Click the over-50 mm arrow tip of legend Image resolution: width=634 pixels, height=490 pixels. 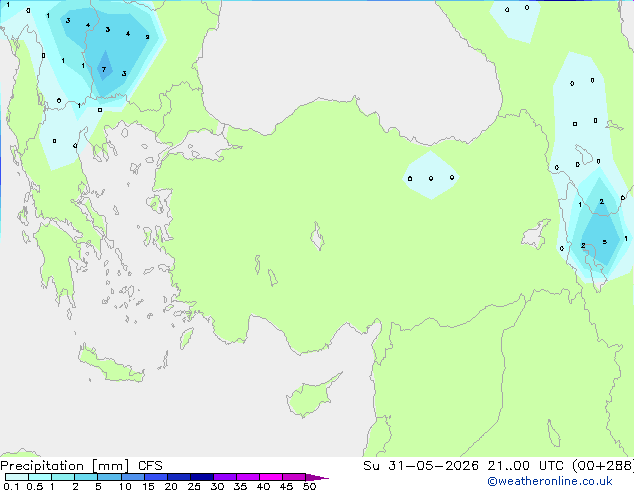pos(317,477)
